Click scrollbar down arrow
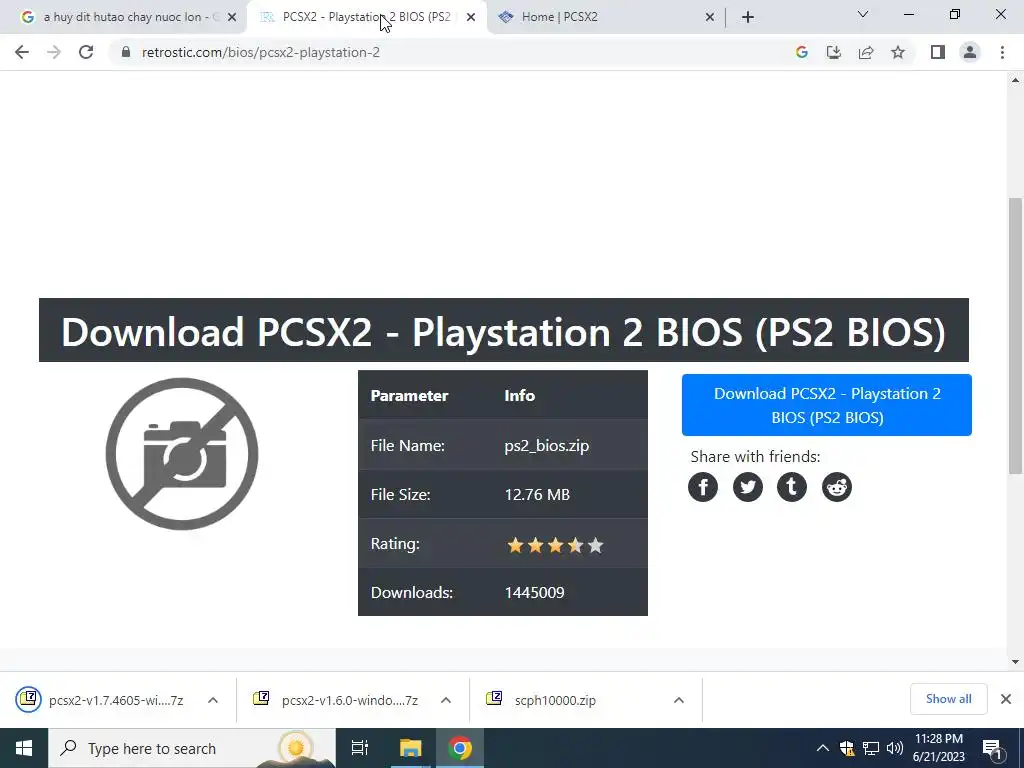This screenshot has height=768, width=1024. [x=1016, y=662]
